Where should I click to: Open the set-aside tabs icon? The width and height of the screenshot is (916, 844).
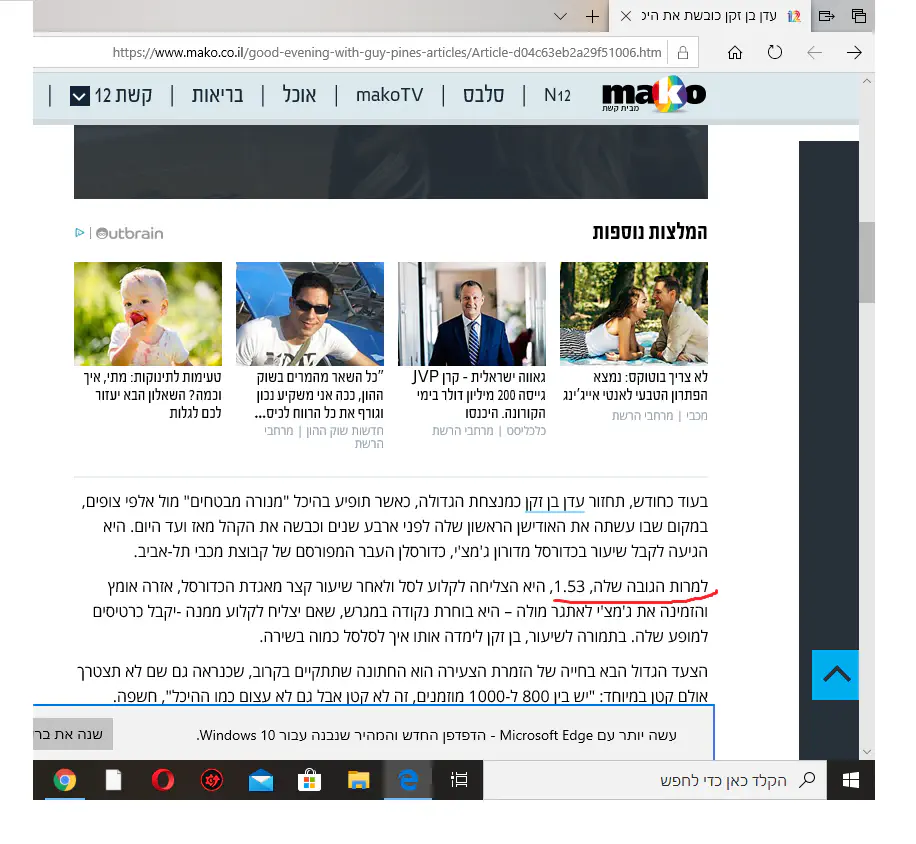(858, 16)
